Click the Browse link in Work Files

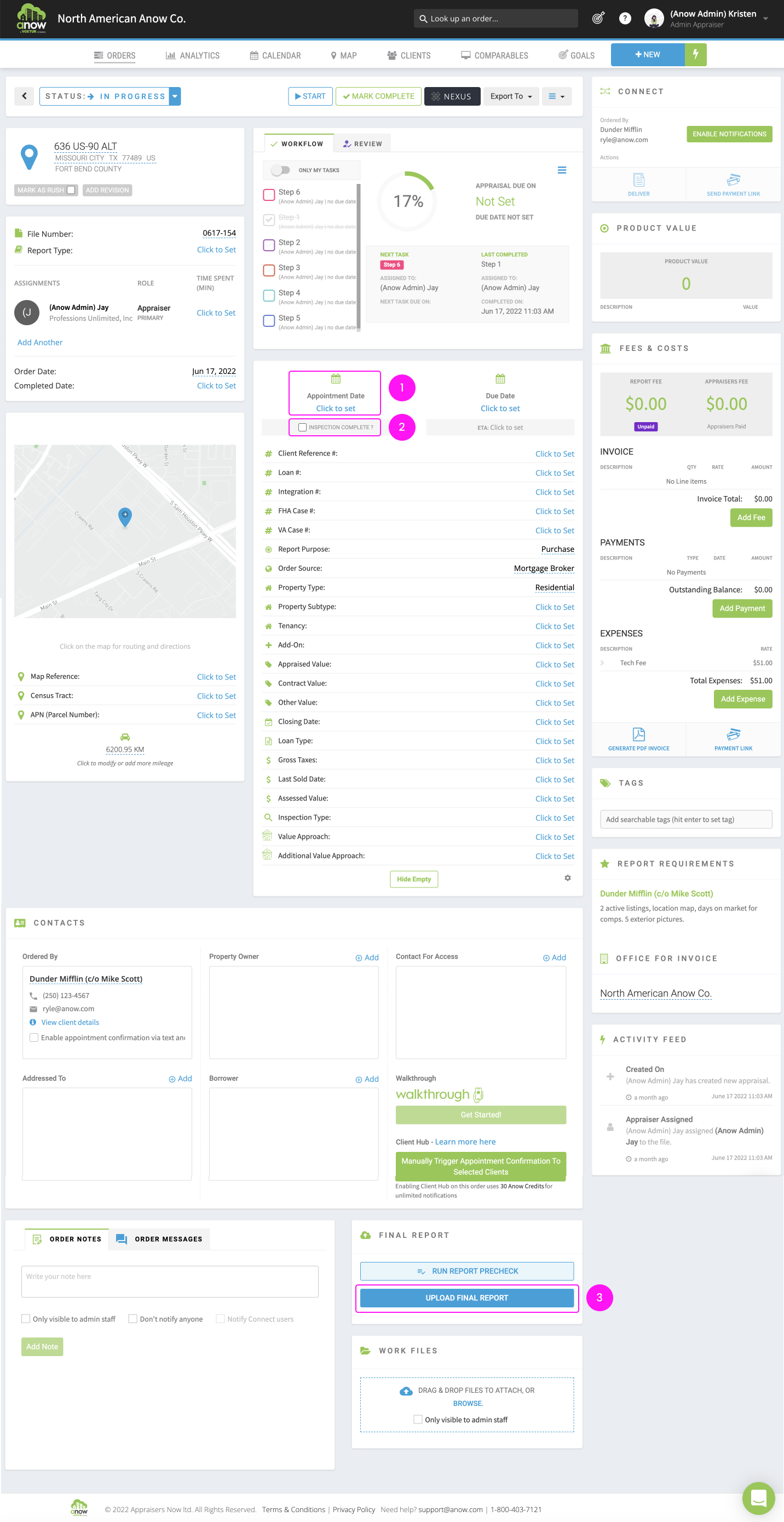pos(468,1403)
